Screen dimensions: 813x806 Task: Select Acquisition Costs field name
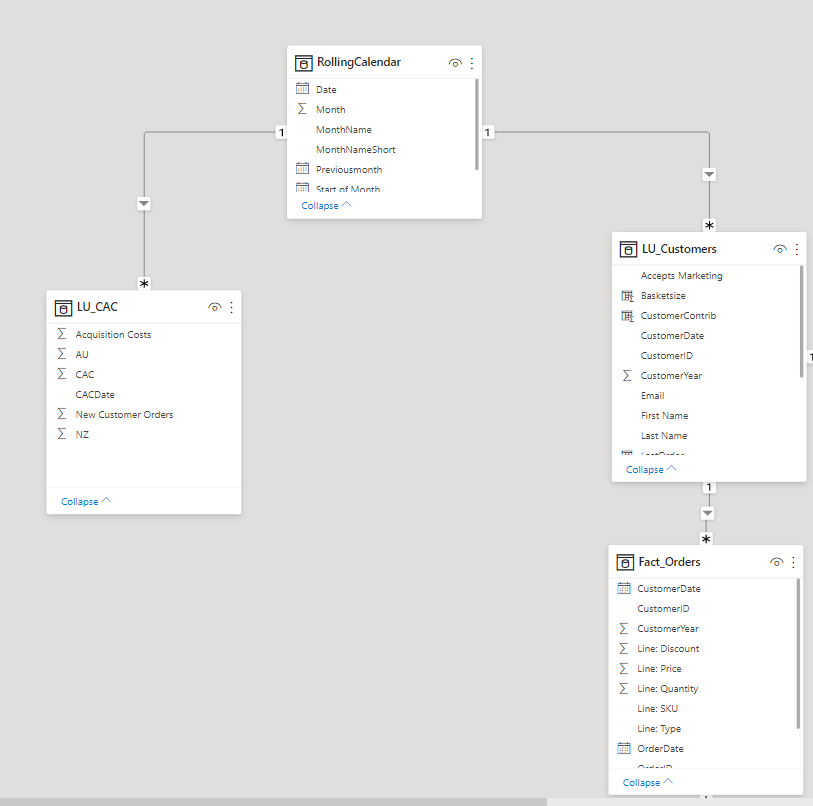(113, 335)
